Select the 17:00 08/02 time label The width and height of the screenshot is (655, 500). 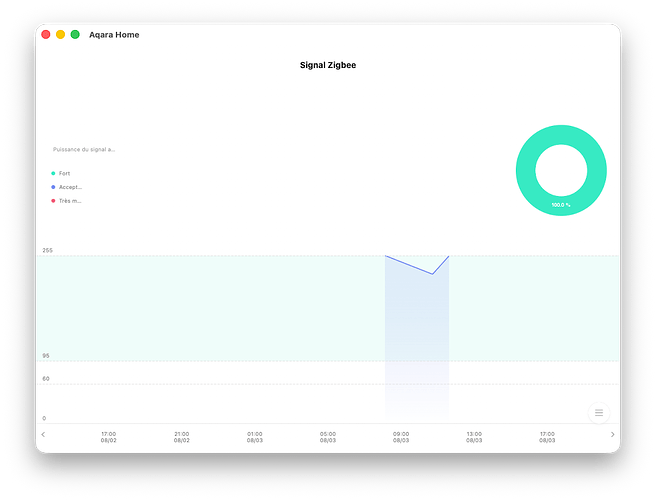pyautogui.click(x=109, y=437)
